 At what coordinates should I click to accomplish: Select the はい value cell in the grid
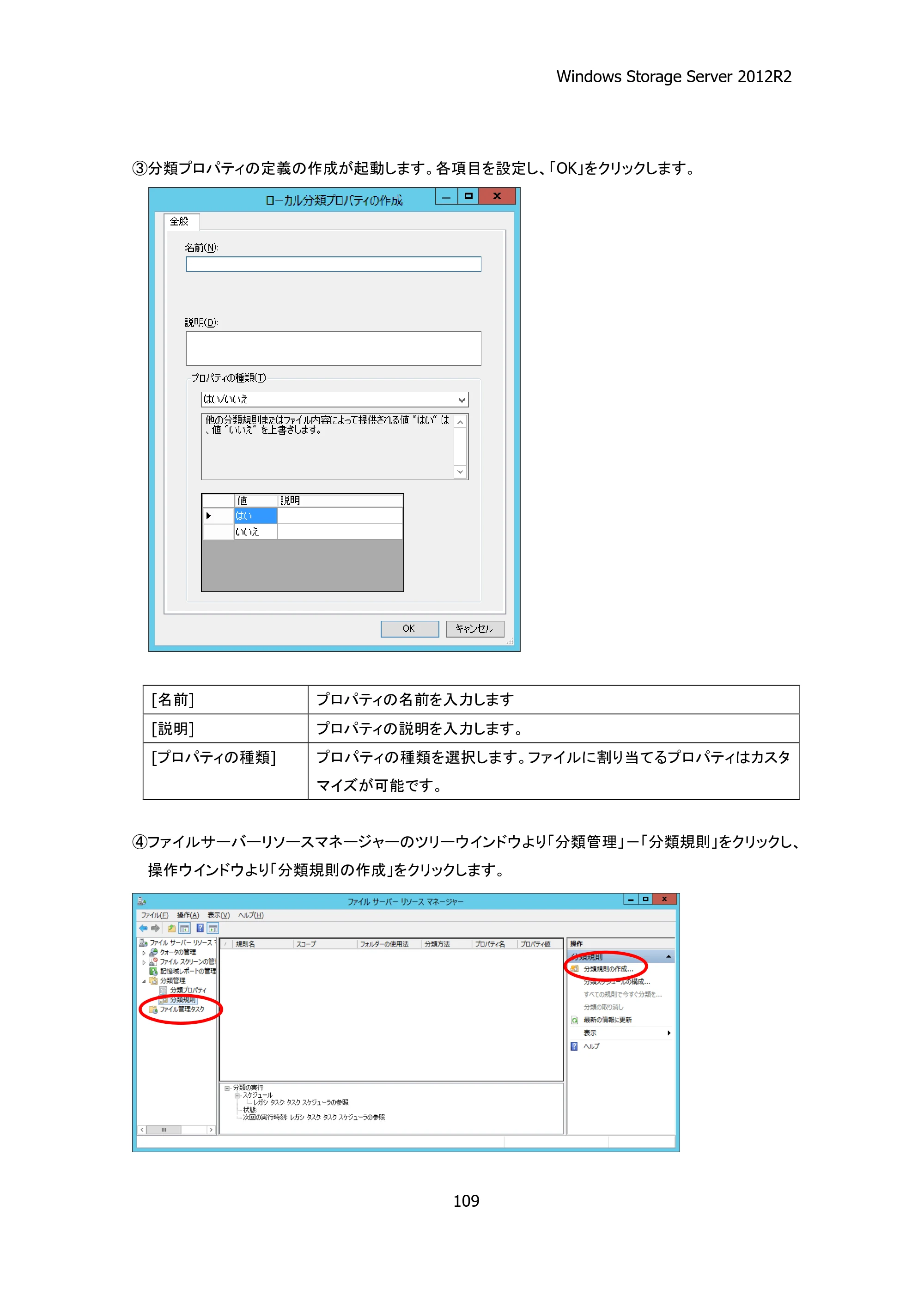click(x=255, y=516)
